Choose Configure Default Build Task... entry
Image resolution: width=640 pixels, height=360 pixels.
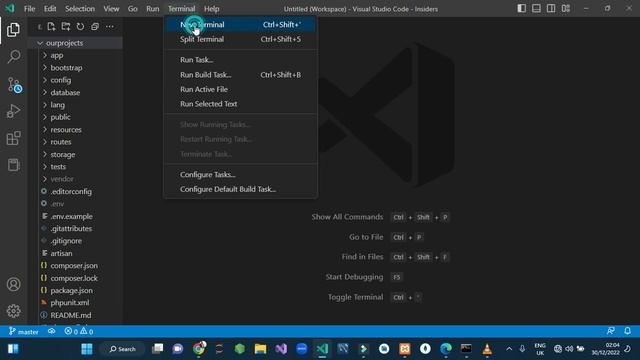click(x=240, y=189)
